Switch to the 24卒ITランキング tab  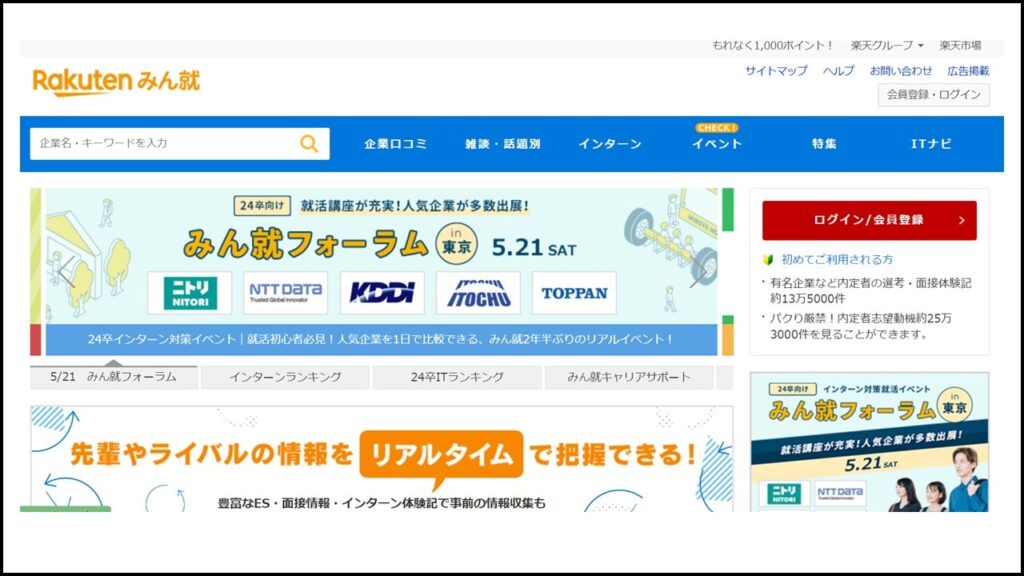(457, 377)
